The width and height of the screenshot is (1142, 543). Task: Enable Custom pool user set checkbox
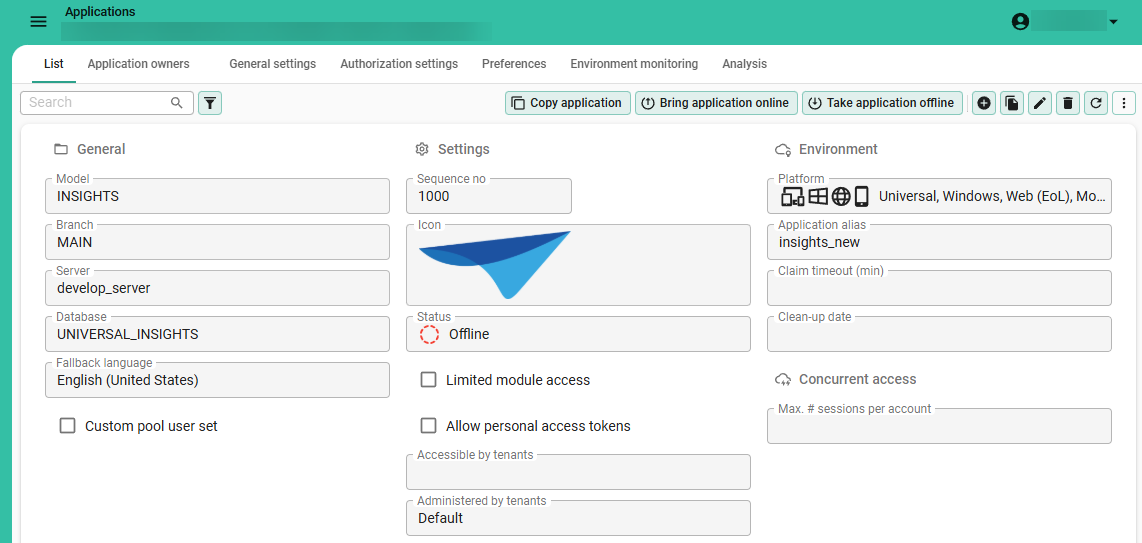(68, 426)
